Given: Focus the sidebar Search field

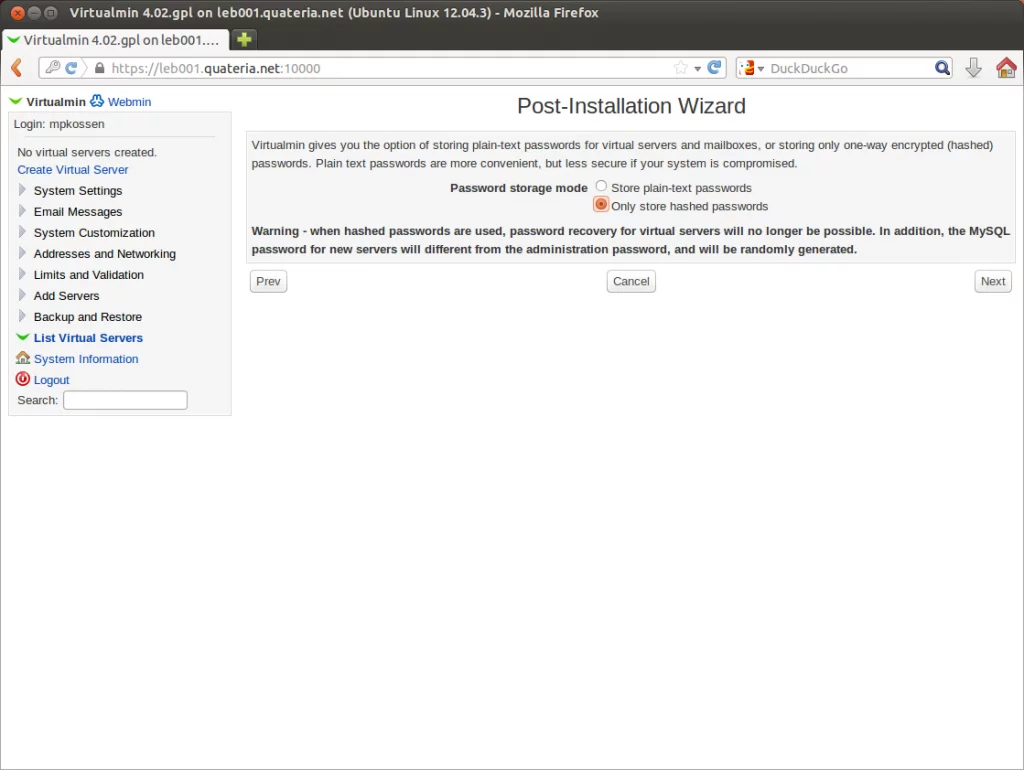Looking at the screenshot, I should point(125,400).
